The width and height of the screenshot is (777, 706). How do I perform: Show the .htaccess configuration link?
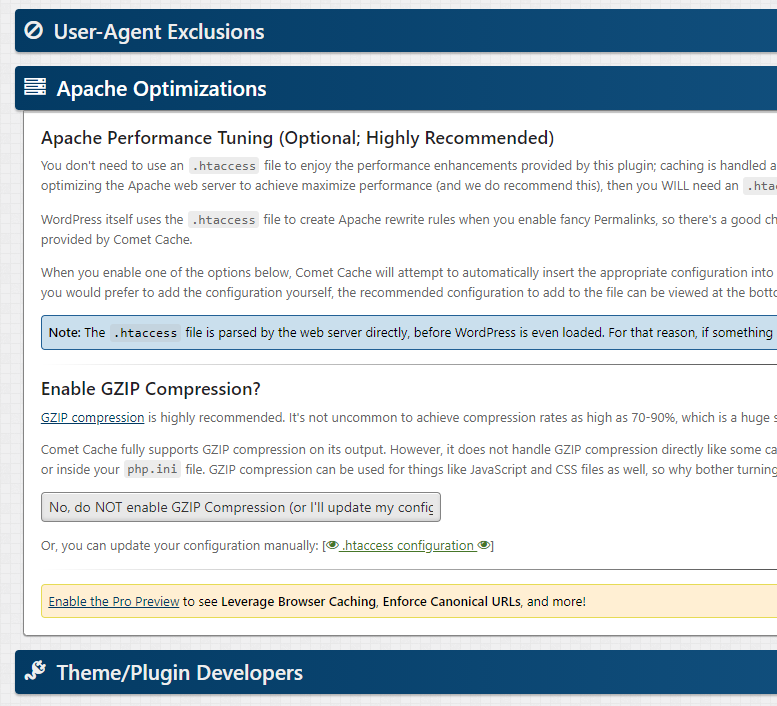coord(408,545)
